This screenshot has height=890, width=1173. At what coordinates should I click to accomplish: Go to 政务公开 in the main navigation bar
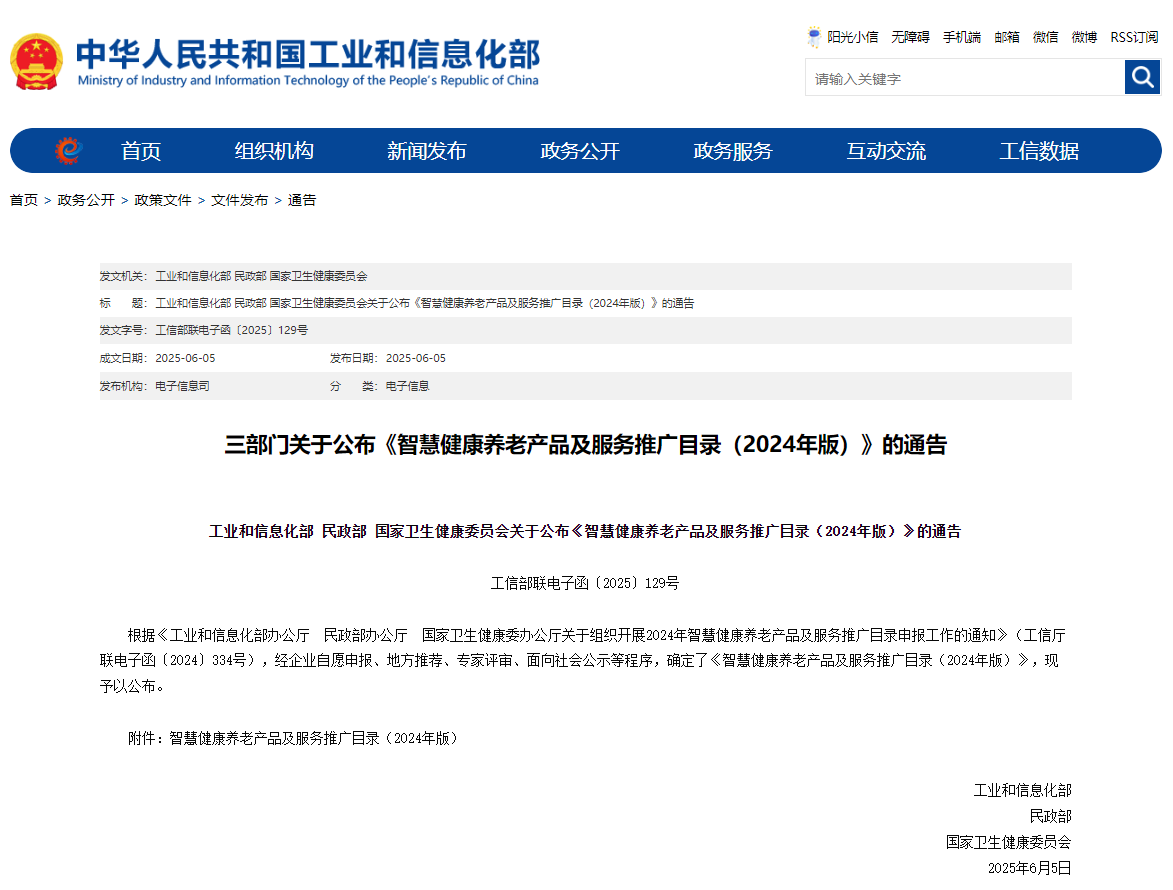[580, 151]
